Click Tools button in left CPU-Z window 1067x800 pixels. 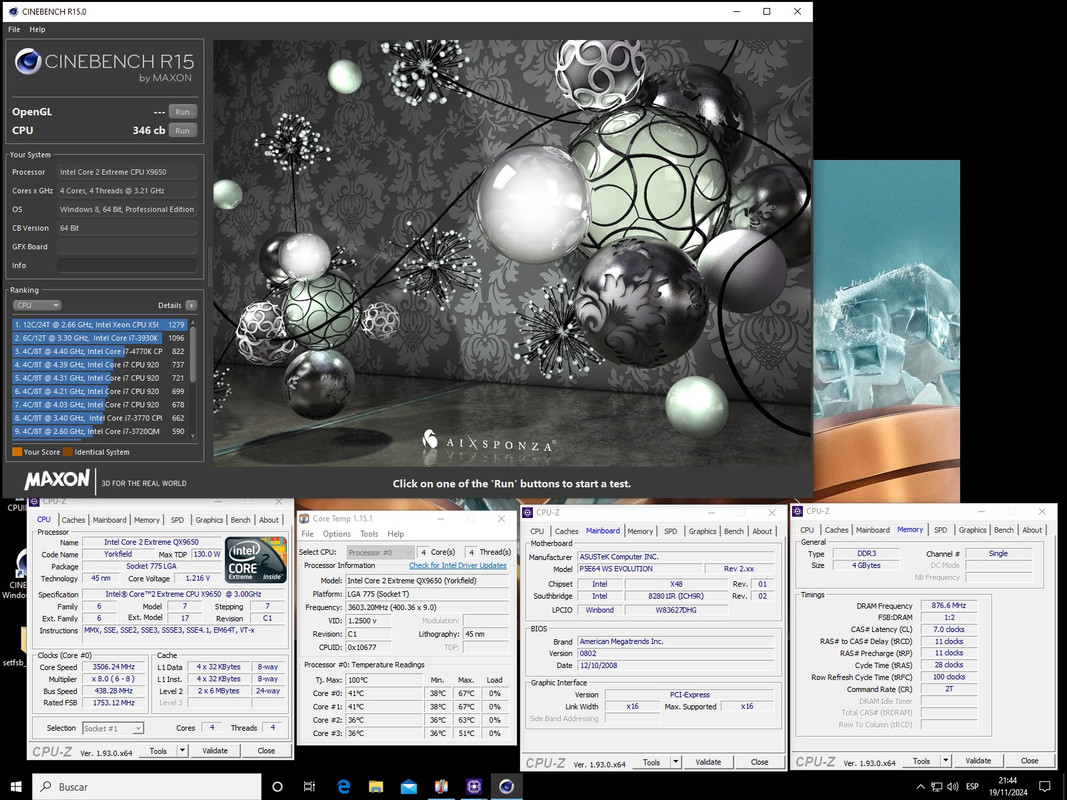click(158, 751)
